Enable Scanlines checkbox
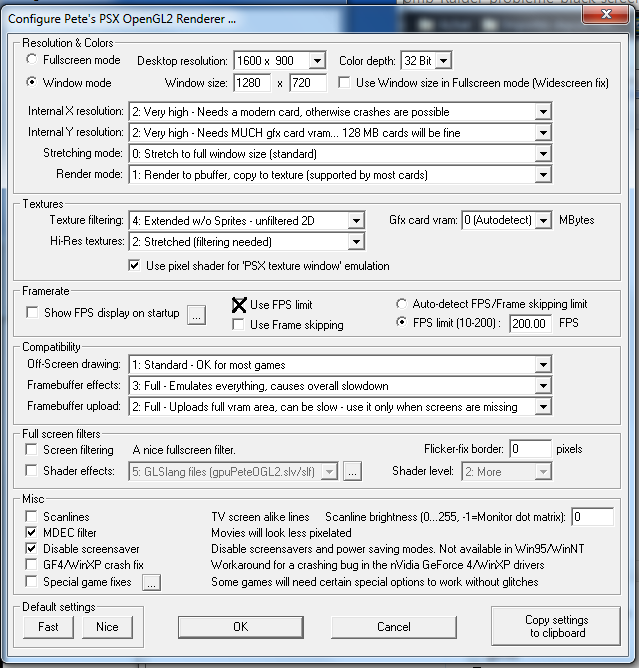639x668 pixels. [x=31, y=516]
